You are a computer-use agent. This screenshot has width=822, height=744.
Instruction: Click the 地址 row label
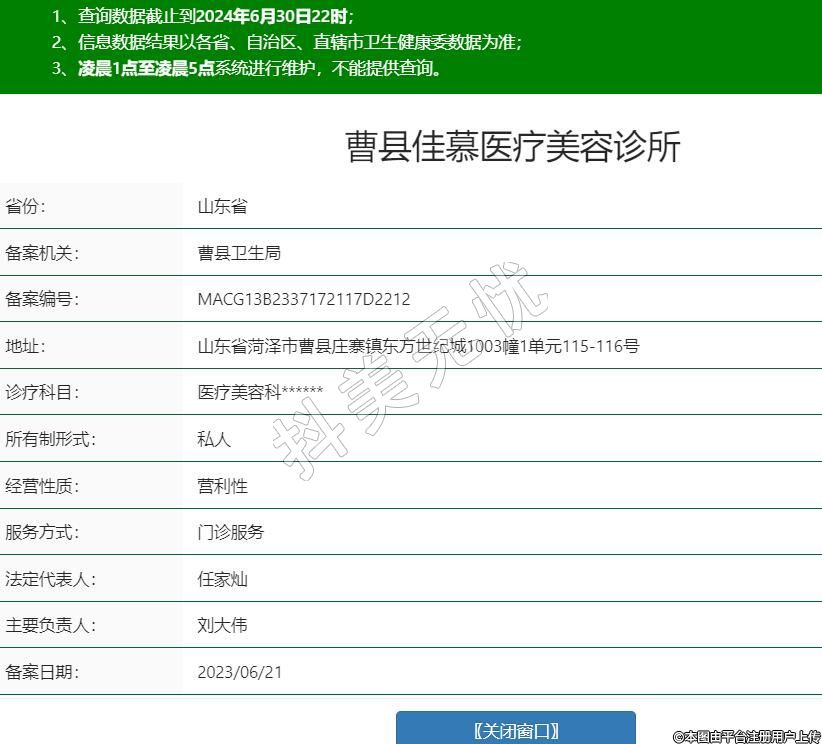click(x=26, y=346)
